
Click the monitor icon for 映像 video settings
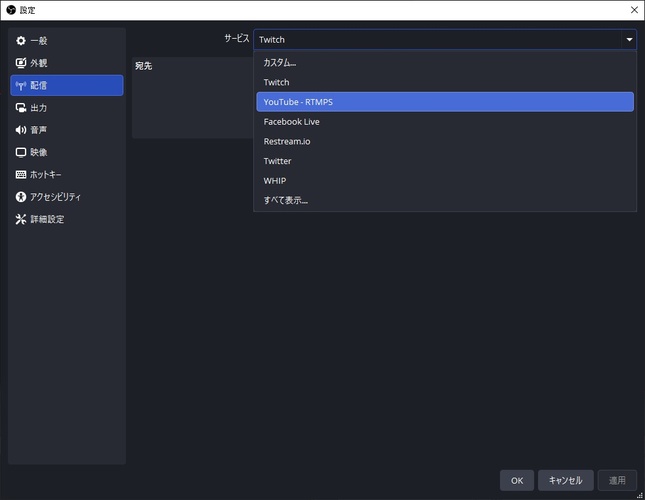click(21, 152)
